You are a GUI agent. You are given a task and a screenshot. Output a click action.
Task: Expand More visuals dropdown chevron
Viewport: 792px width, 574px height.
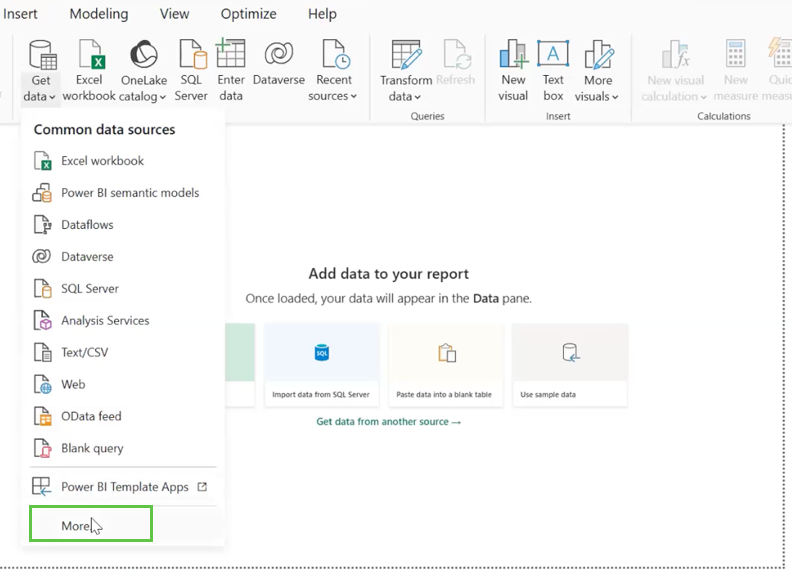[615, 97]
